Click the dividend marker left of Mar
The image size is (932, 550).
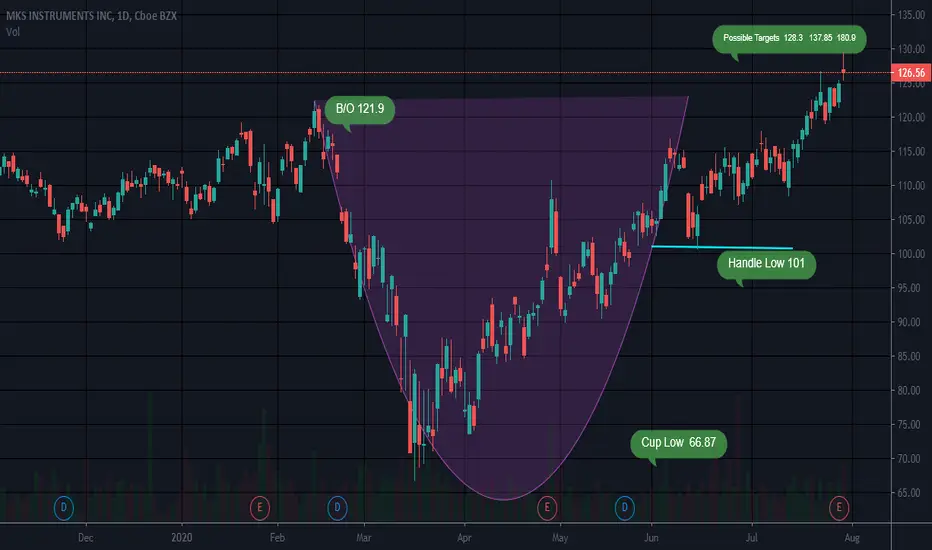click(337, 508)
